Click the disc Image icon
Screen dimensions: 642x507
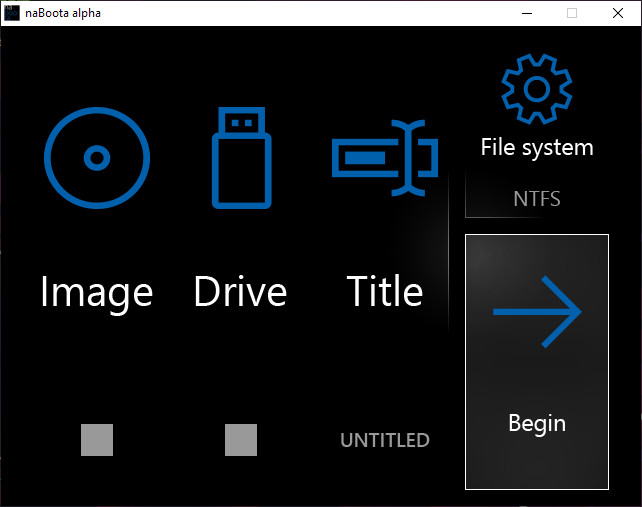[x=97, y=158]
